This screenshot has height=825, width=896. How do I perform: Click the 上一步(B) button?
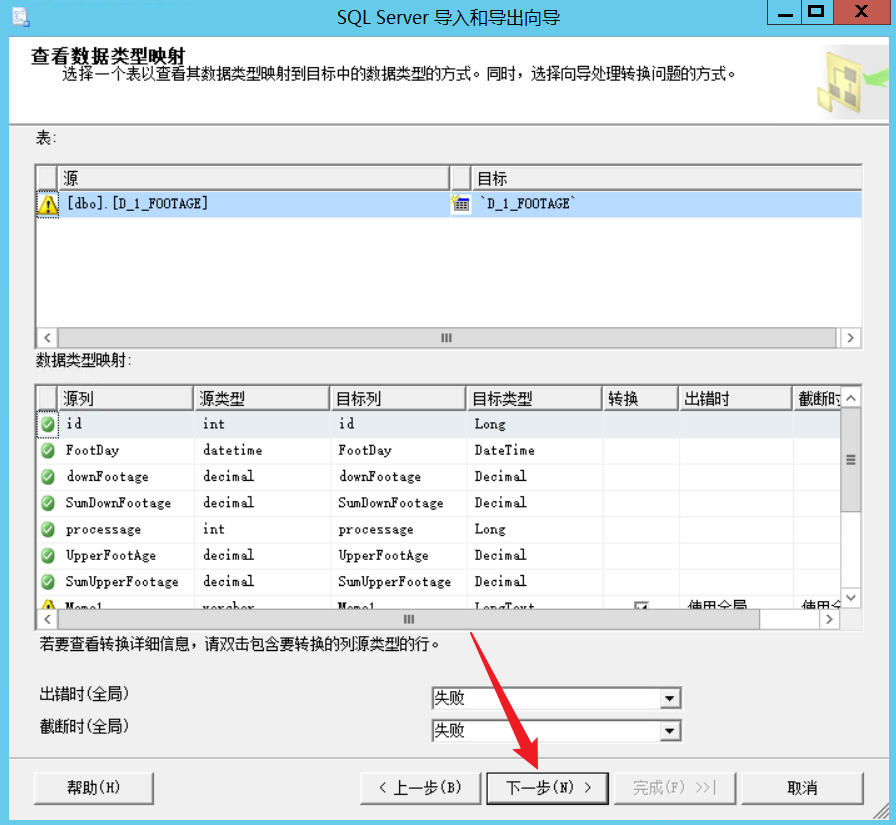tap(419, 787)
